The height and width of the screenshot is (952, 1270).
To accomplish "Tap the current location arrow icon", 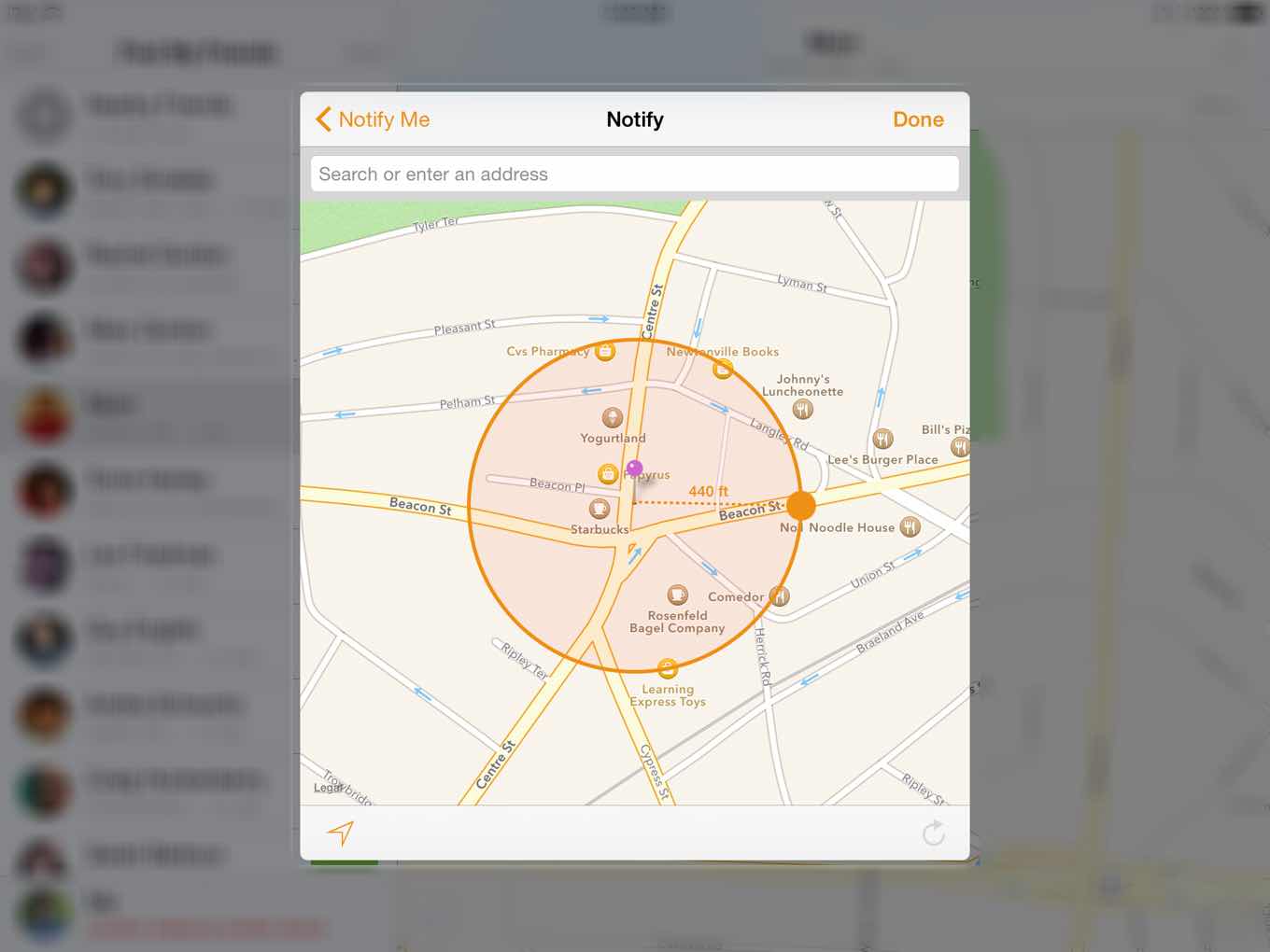I will [x=341, y=833].
